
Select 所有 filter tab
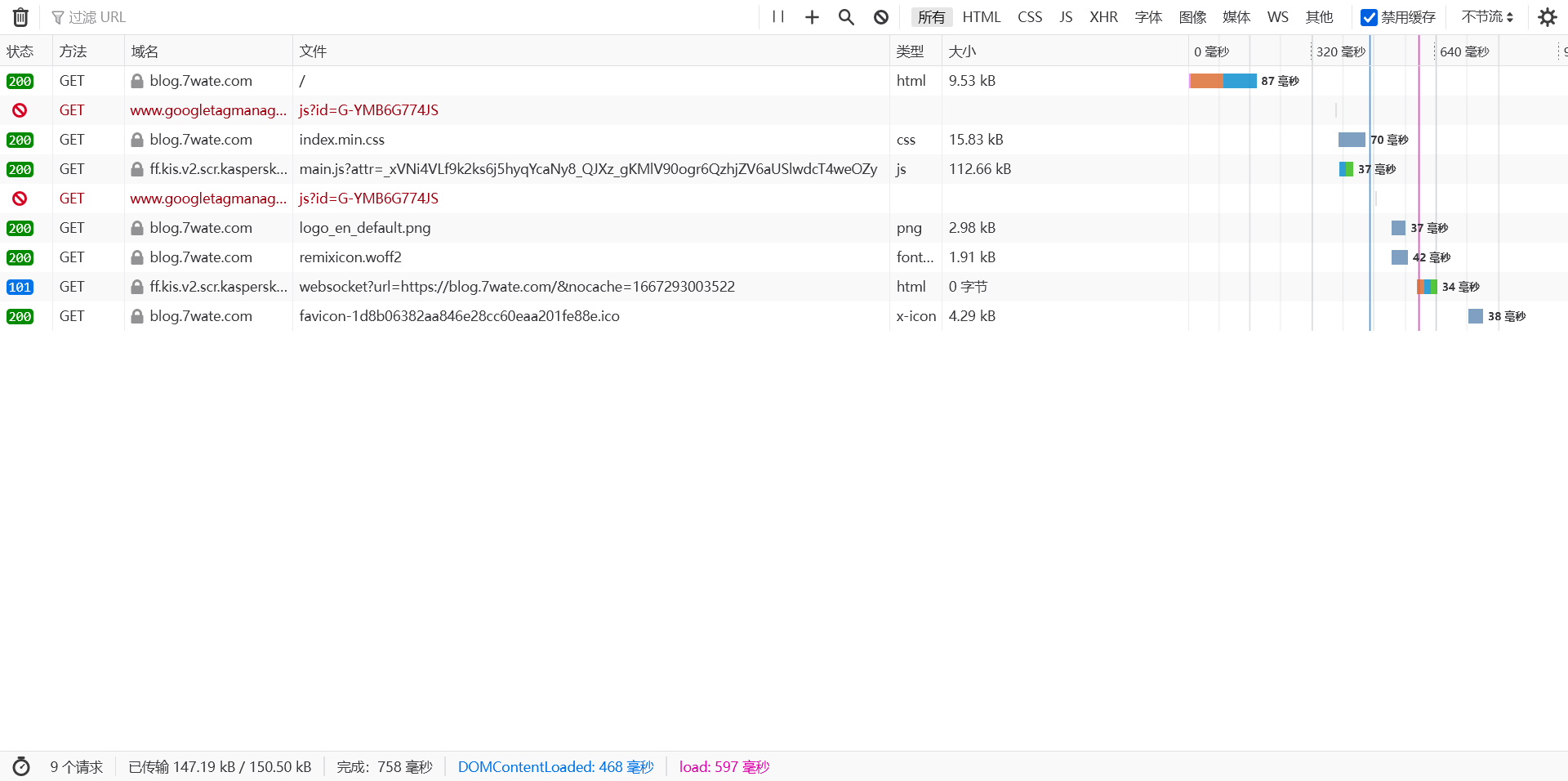click(x=931, y=17)
